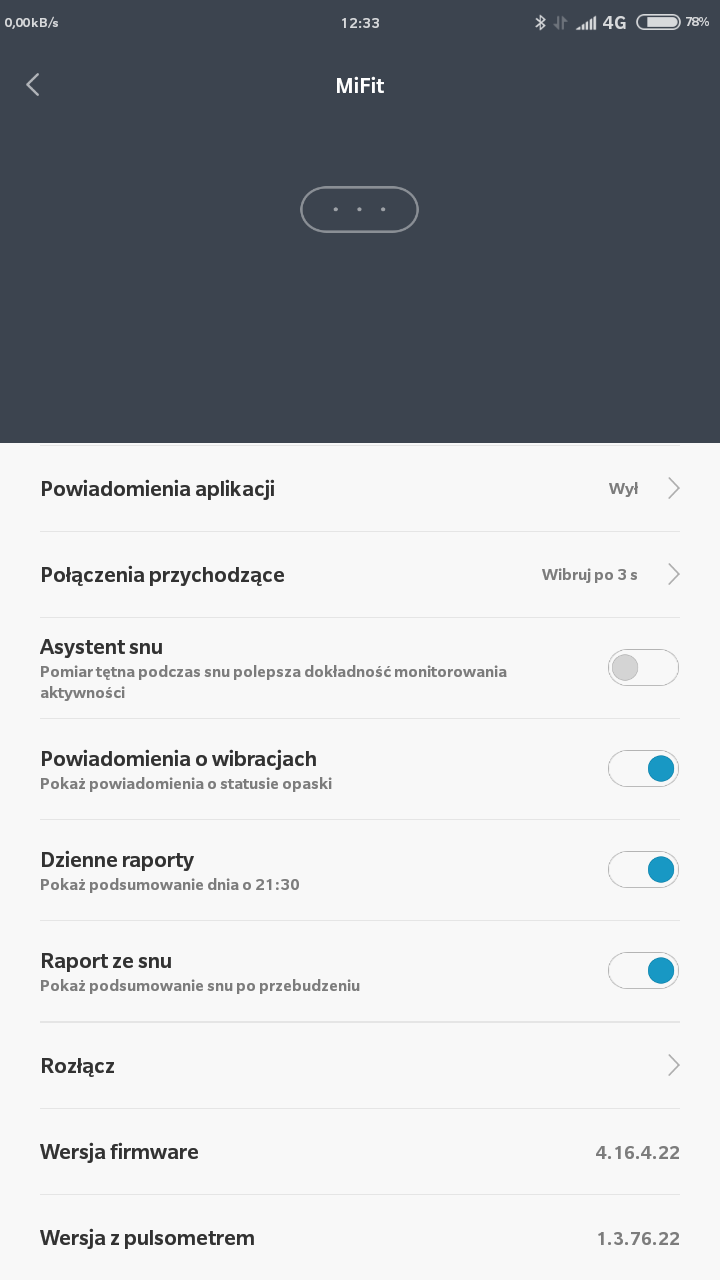
Task: Tap the MiFit header title
Action: pos(360,85)
